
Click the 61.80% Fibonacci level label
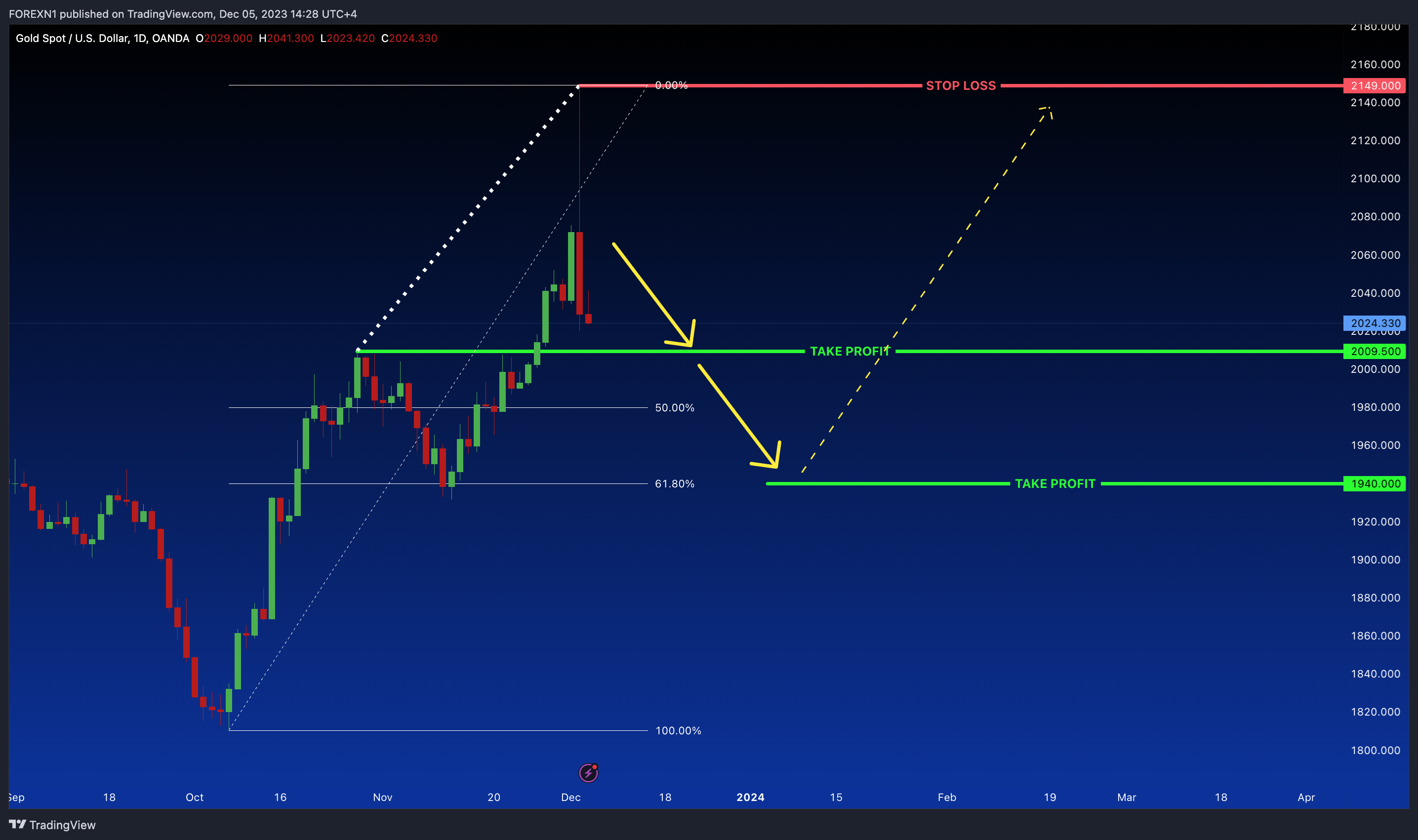click(675, 483)
